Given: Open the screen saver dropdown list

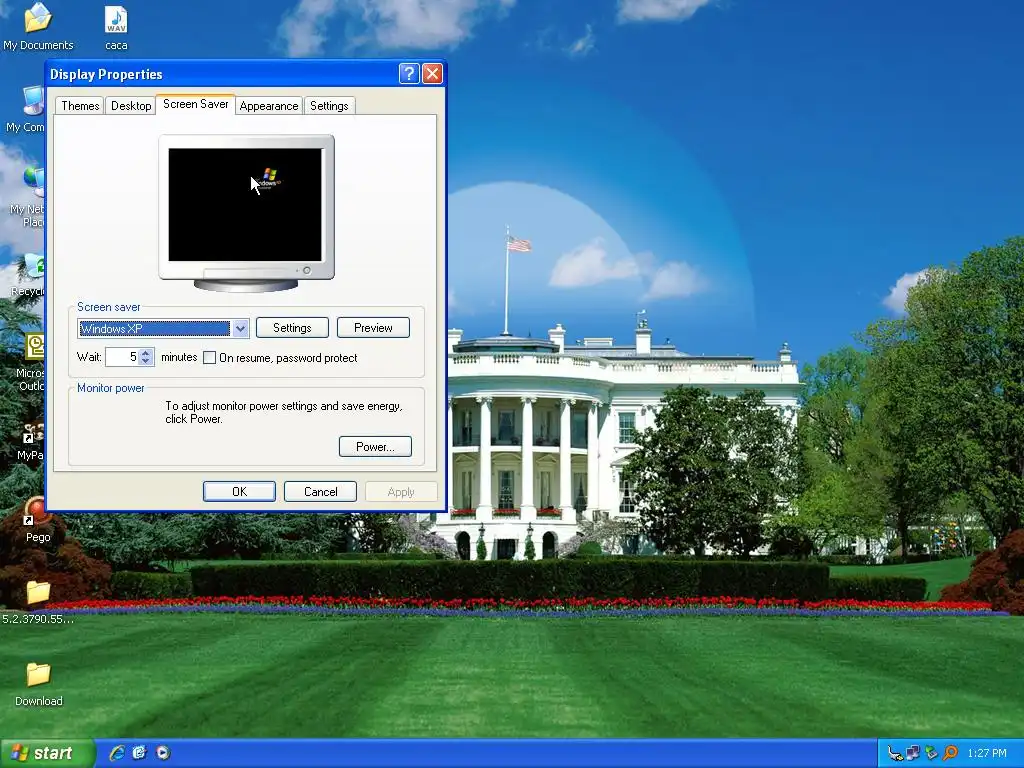Looking at the screenshot, I should [x=240, y=328].
